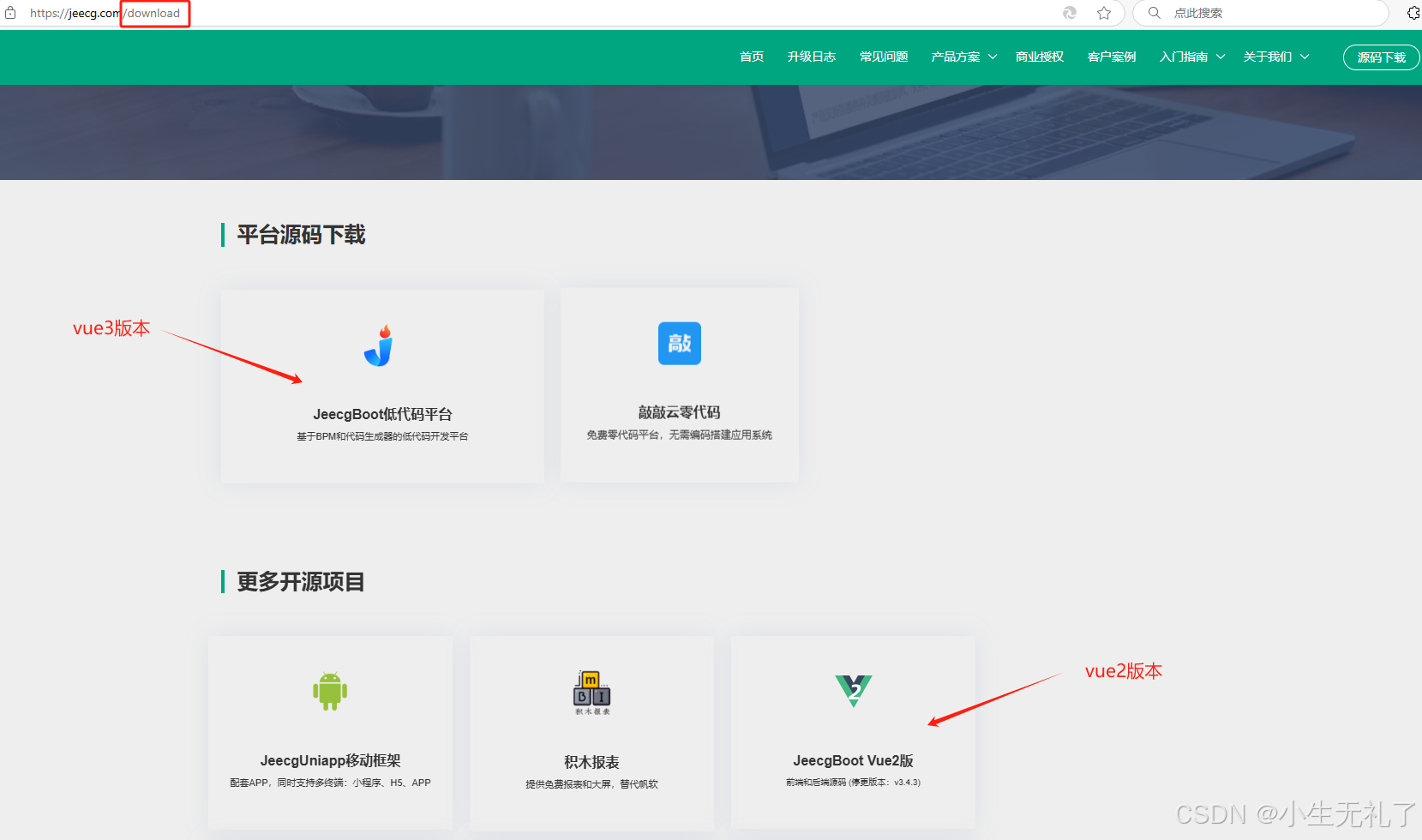Click the 积木报表 JM BI logo icon

(592, 693)
